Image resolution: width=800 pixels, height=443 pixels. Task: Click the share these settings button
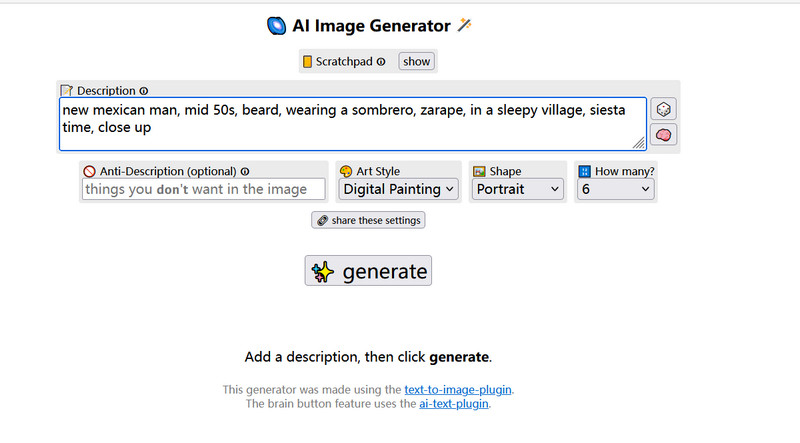368,220
